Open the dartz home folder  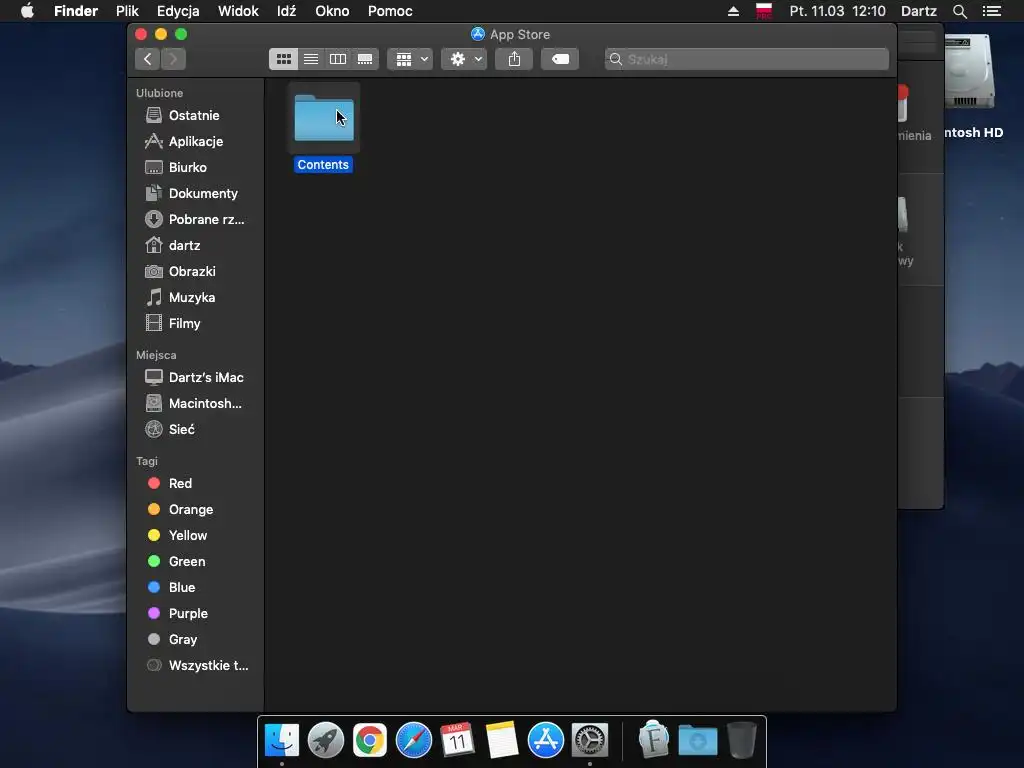pyautogui.click(x=184, y=246)
